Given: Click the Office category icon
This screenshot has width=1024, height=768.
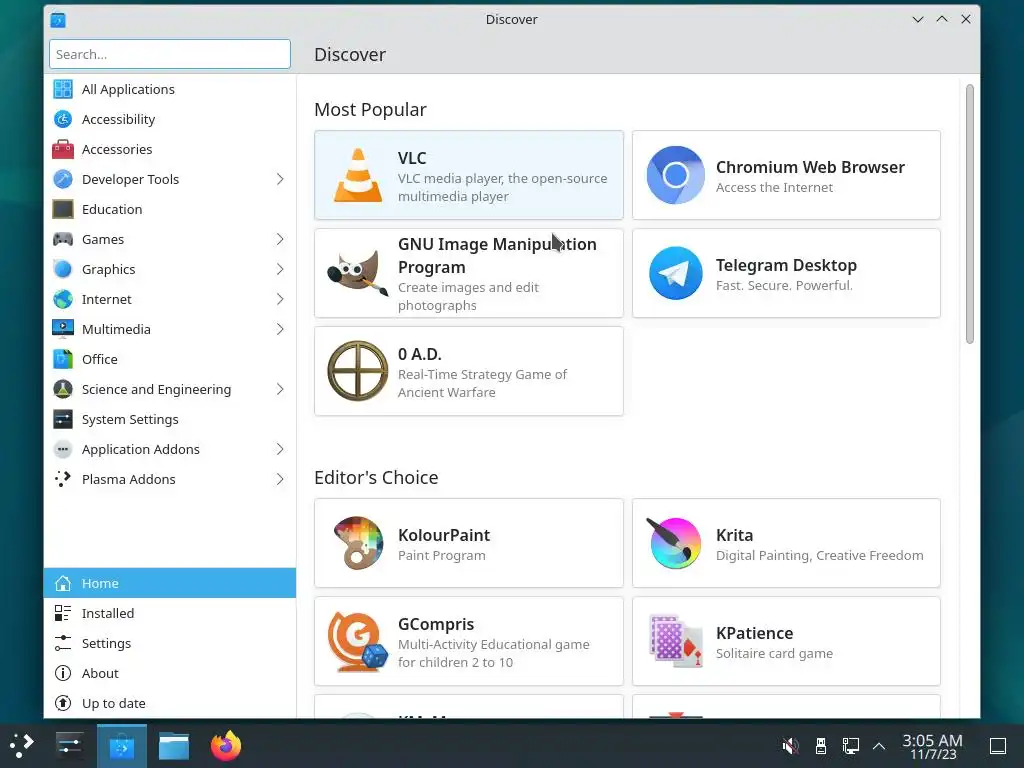Looking at the screenshot, I should point(63,359).
